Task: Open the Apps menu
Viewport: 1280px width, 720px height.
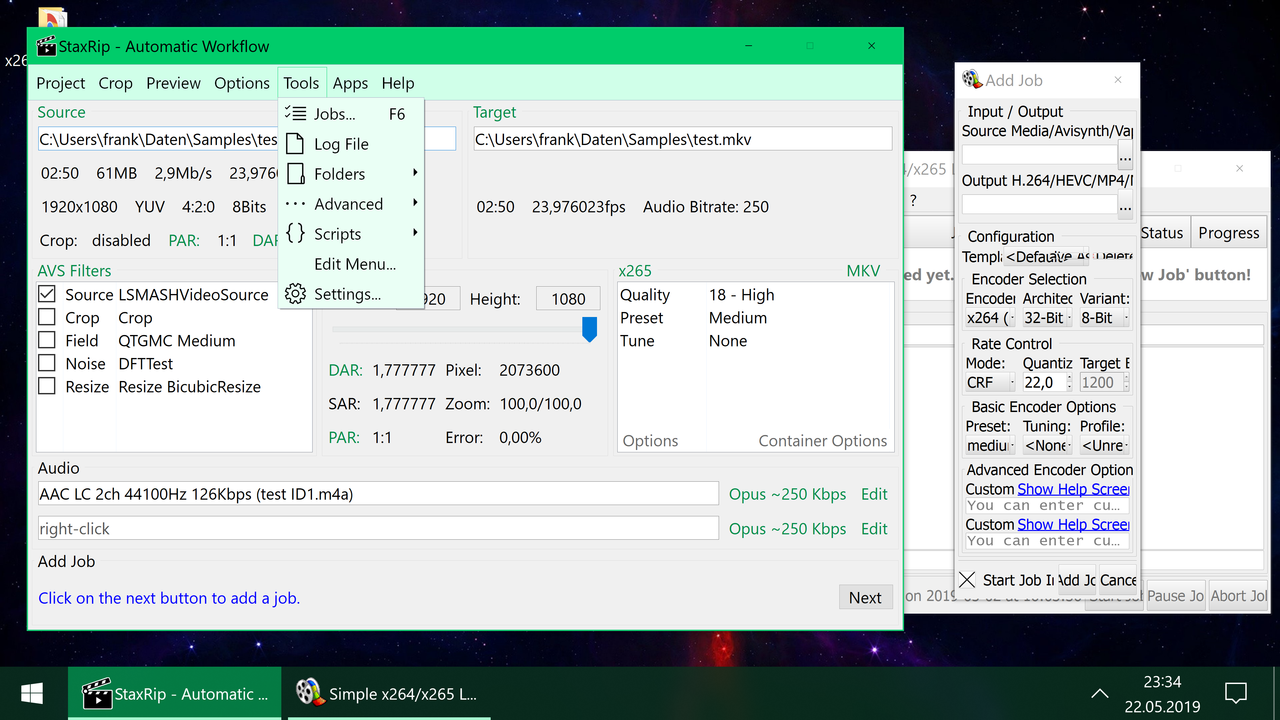Action: [x=350, y=83]
